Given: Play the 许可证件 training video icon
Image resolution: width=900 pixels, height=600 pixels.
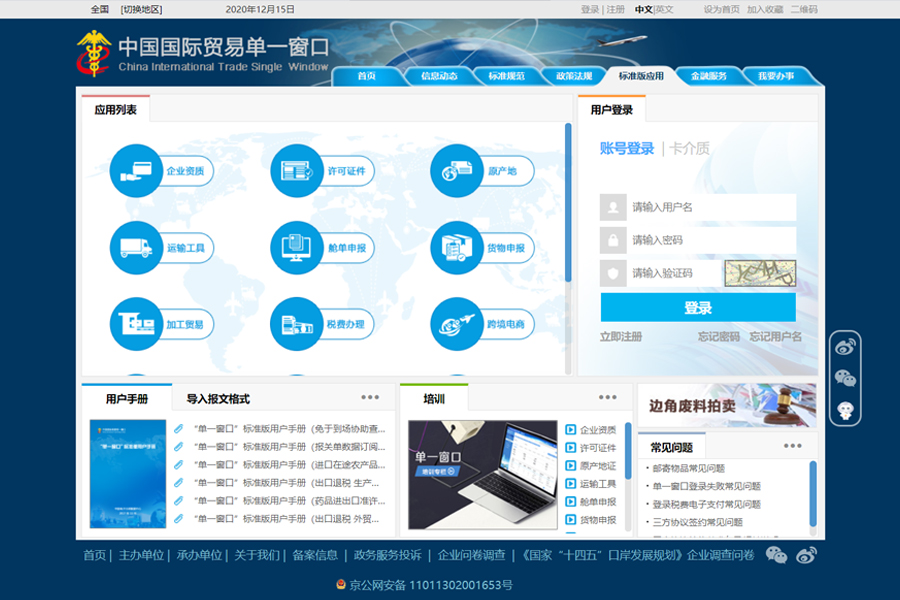Looking at the screenshot, I should tap(571, 447).
